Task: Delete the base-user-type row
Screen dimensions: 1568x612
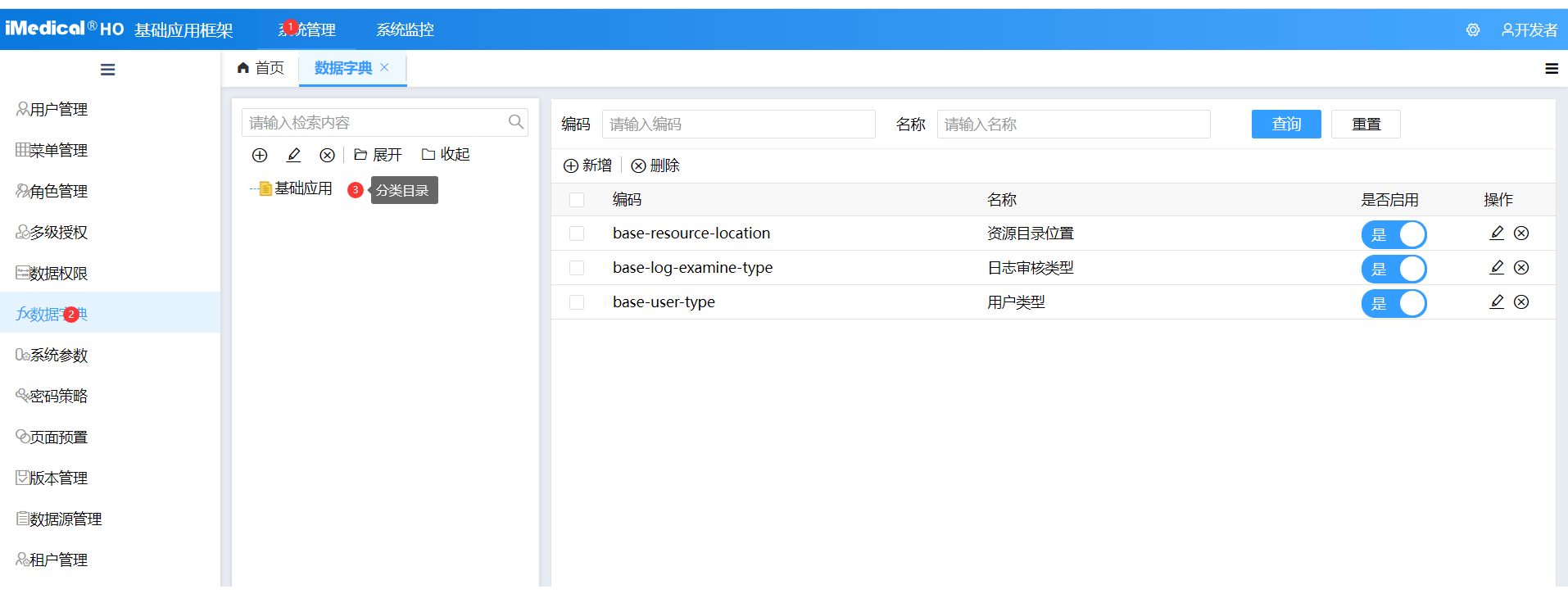Action: pos(1521,301)
